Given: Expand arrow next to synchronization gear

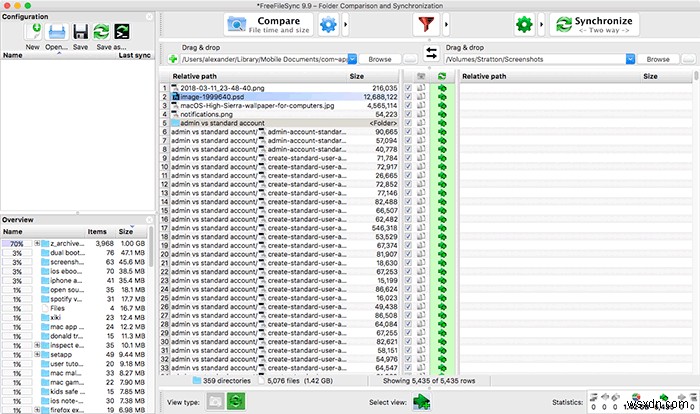Looking at the screenshot, I should [x=541, y=24].
